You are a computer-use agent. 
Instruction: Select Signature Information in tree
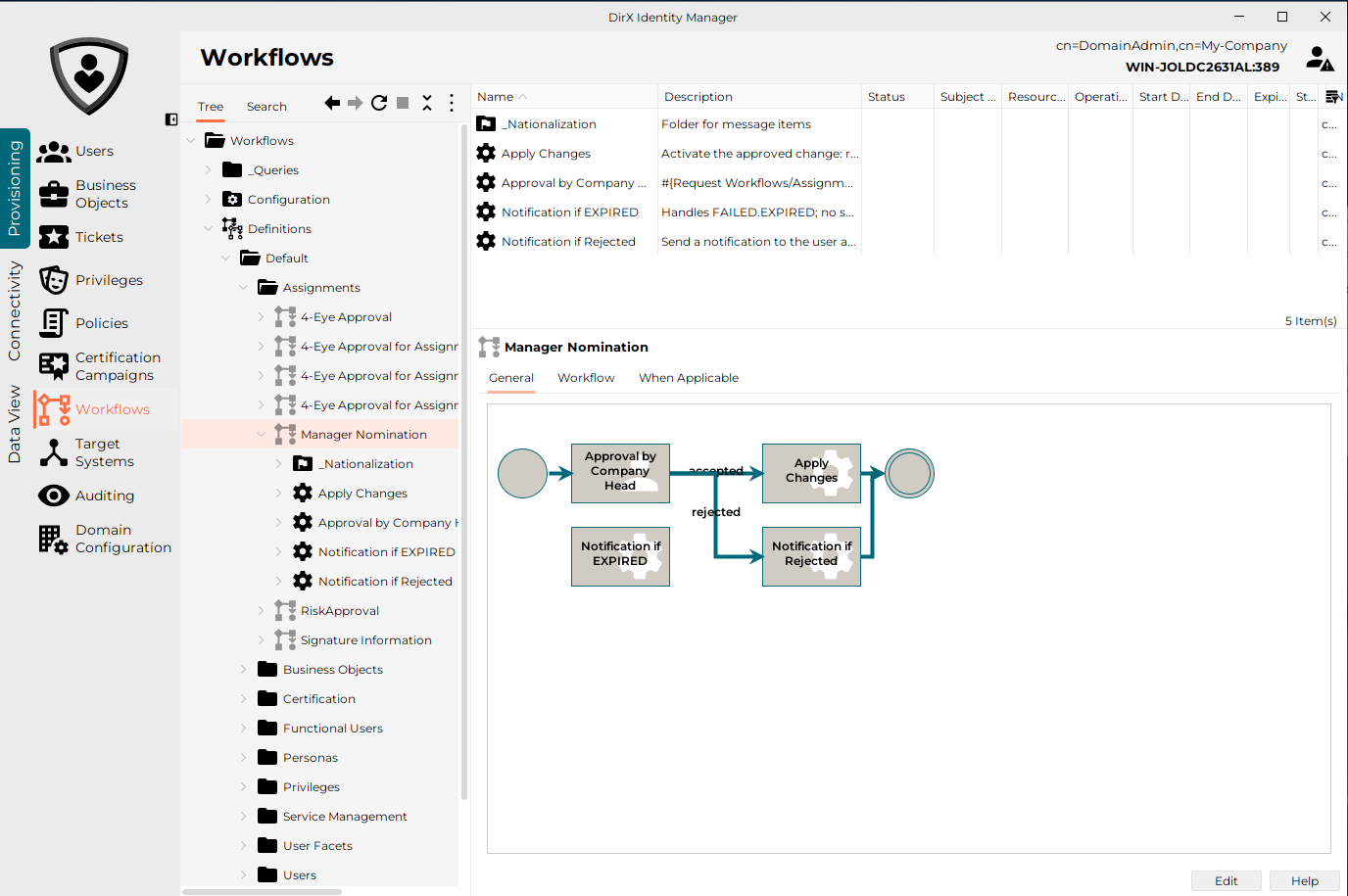coord(365,640)
